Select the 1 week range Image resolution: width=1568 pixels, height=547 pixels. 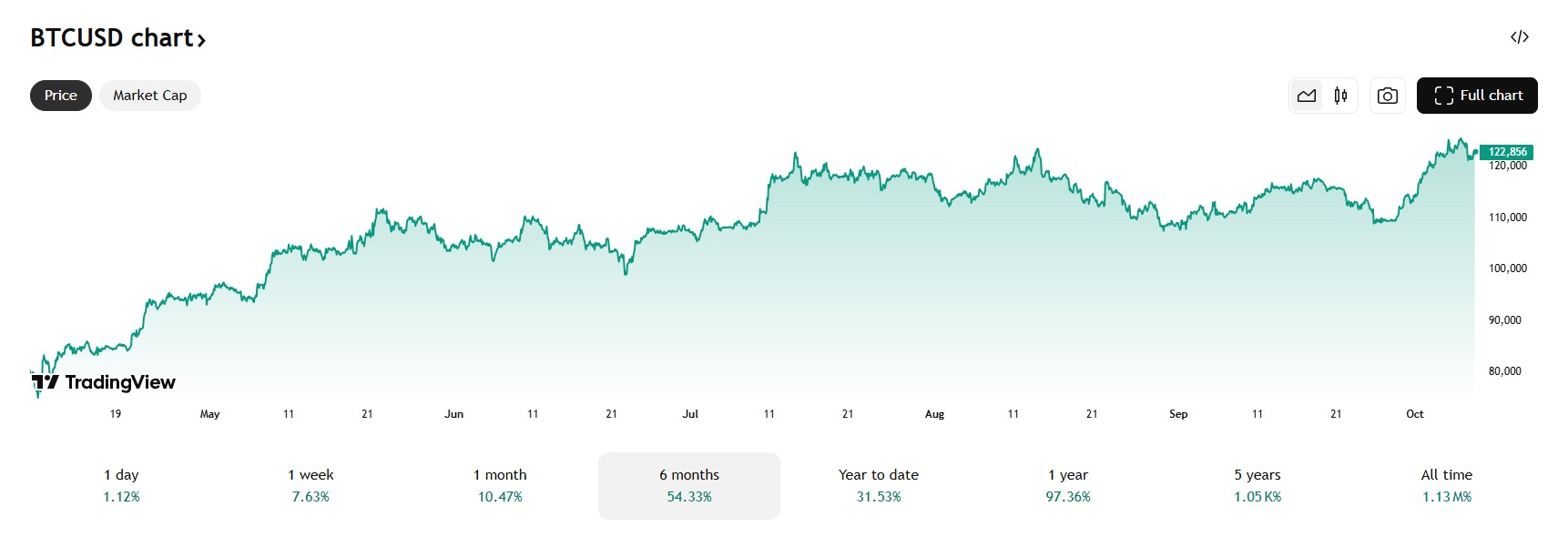coord(311,485)
